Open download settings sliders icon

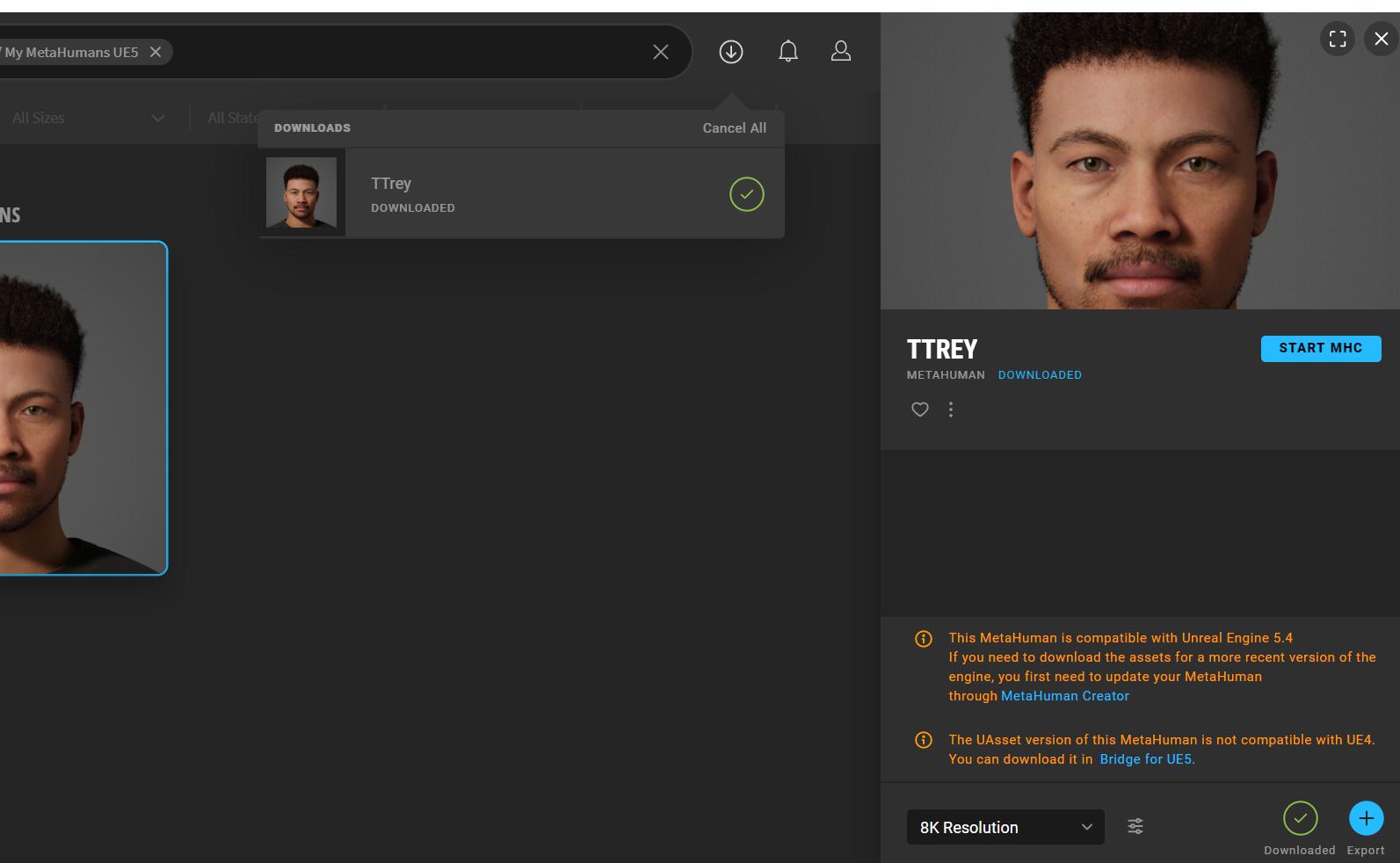pos(1135,826)
